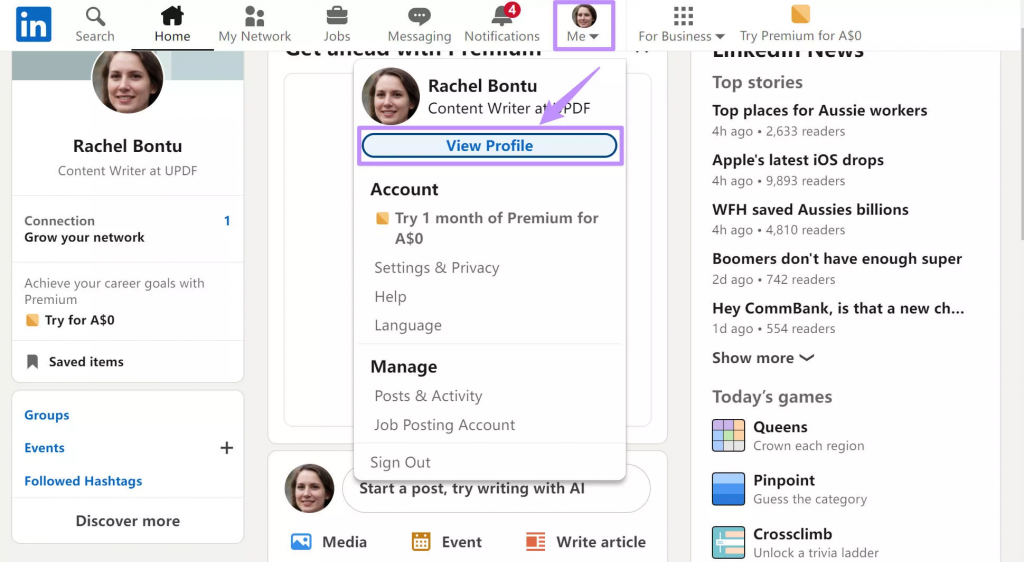Open Events link
The width and height of the screenshot is (1024, 562).
point(44,448)
